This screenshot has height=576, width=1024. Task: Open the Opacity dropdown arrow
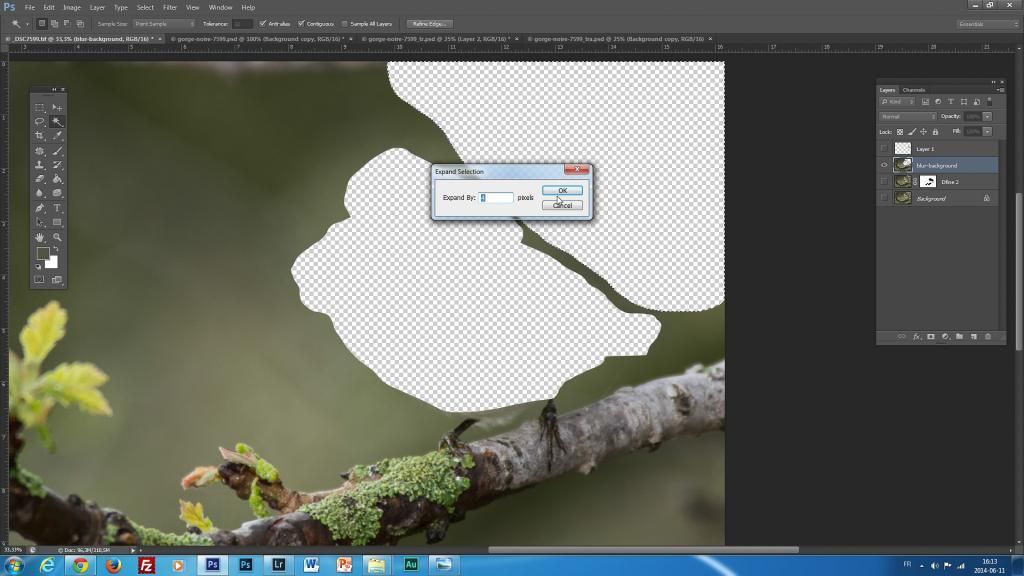pyautogui.click(x=985, y=116)
